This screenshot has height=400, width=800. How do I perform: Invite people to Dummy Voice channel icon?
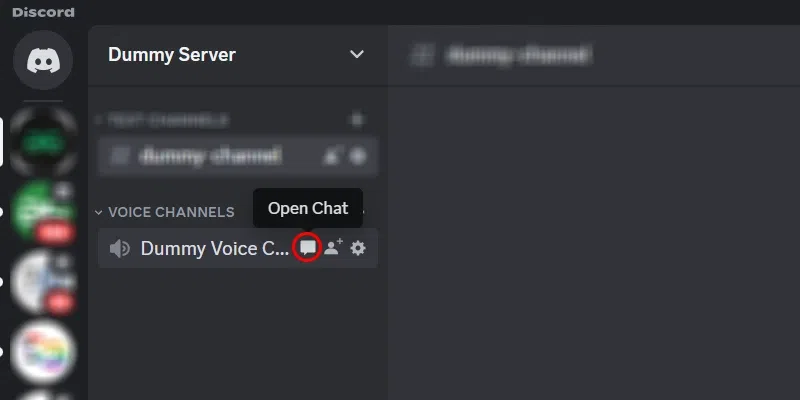(x=333, y=247)
